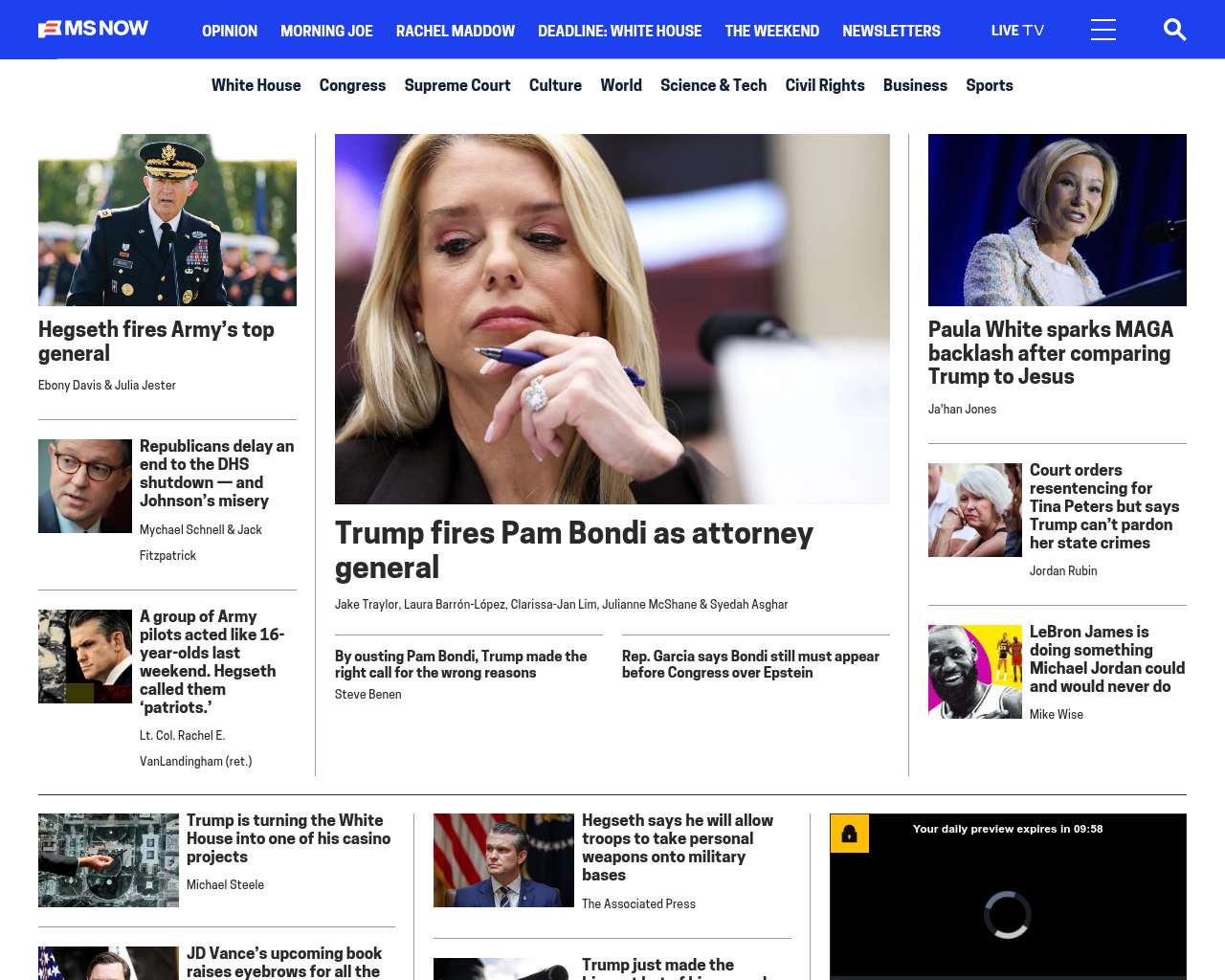Screen dimensions: 1225x980
Task: Click the loading live video player
Action: pyautogui.click(x=1008, y=914)
